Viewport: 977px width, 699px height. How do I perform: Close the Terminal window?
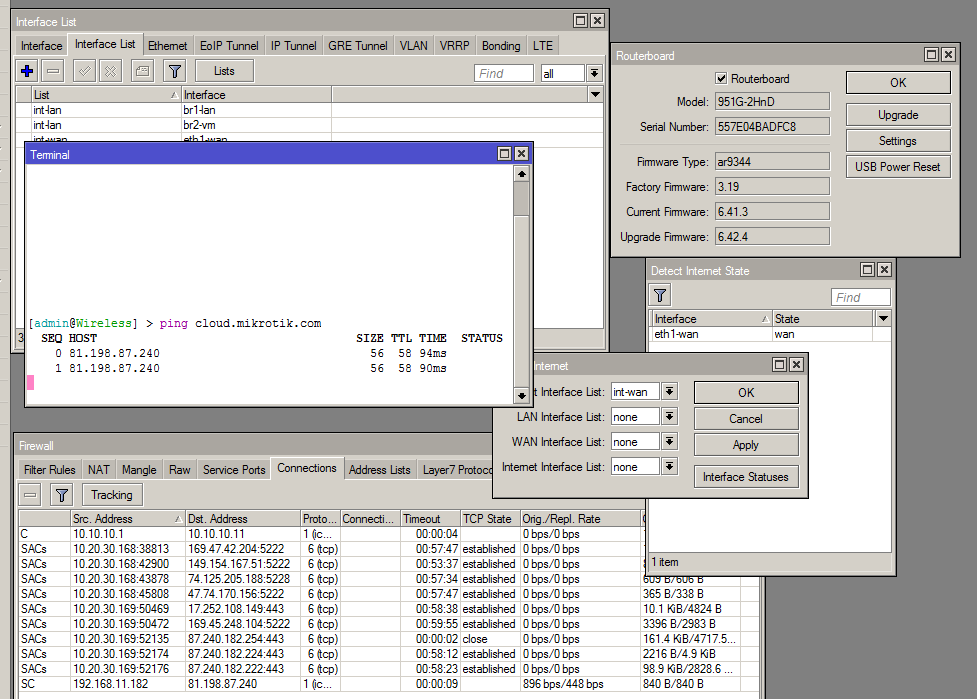[x=522, y=154]
